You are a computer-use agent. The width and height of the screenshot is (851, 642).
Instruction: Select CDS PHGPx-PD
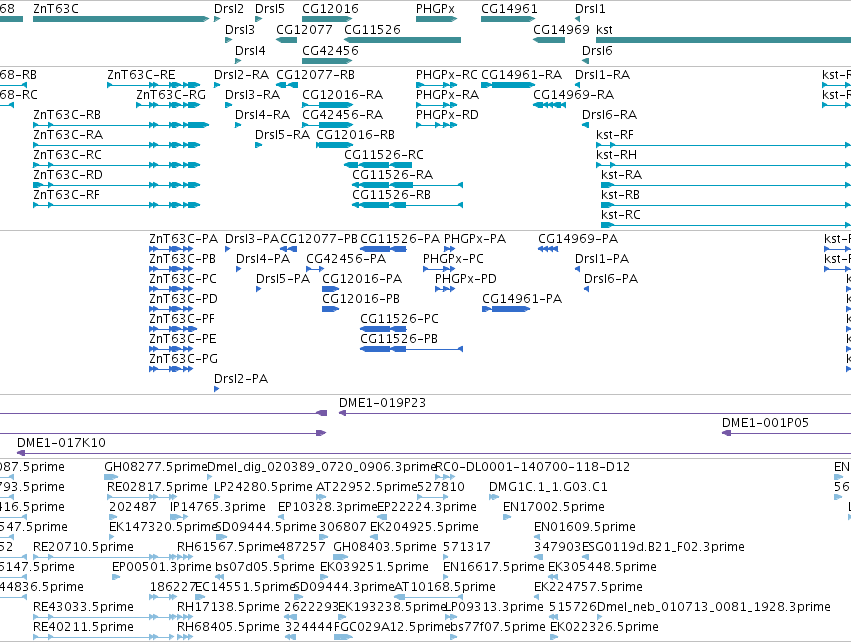point(466,279)
